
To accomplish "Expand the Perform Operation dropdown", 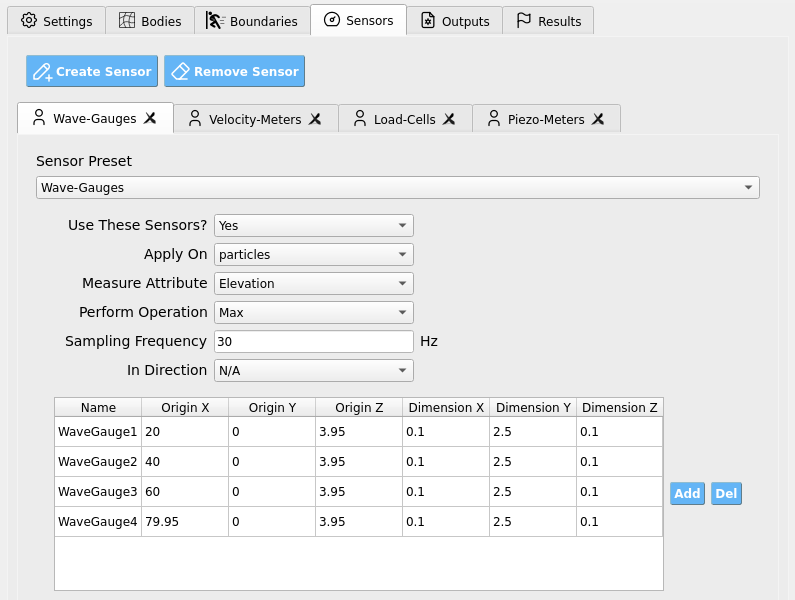I will click(313, 312).
